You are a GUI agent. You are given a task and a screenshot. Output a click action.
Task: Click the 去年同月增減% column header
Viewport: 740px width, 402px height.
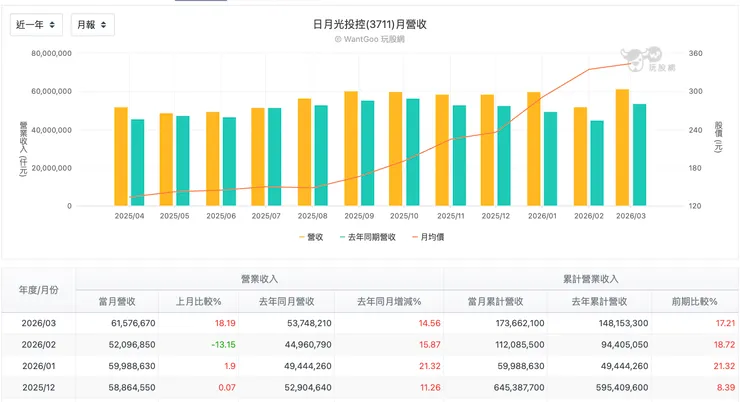pos(389,302)
